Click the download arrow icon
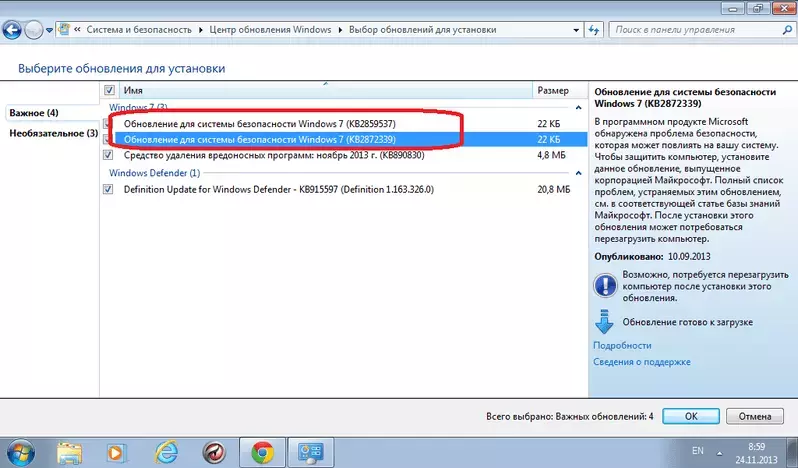This screenshot has width=798, height=468. tap(604, 321)
